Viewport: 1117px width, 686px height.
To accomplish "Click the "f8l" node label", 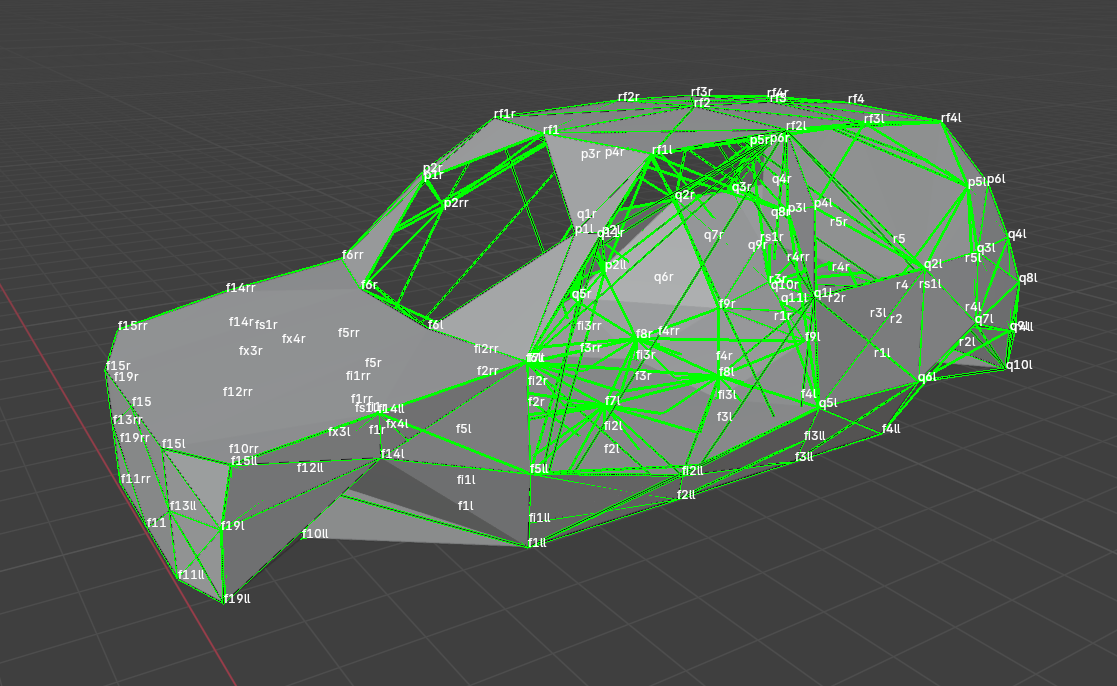I will [x=727, y=372].
